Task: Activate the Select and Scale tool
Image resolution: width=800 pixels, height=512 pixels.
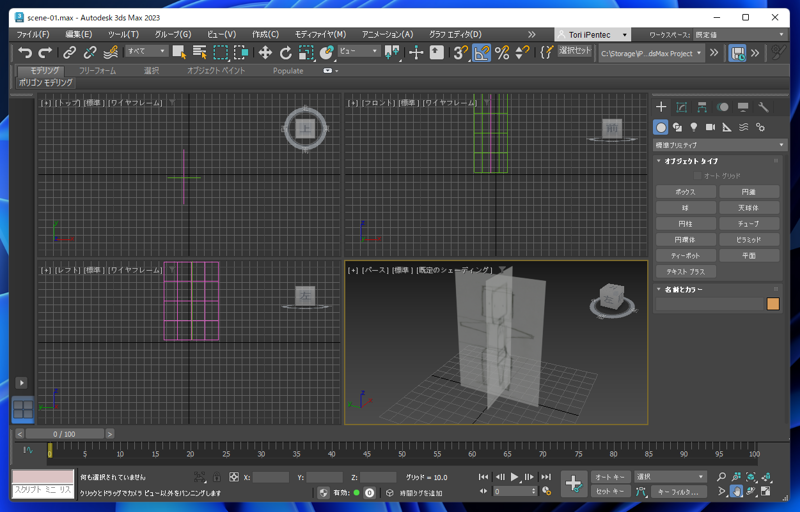Action: coord(306,52)
